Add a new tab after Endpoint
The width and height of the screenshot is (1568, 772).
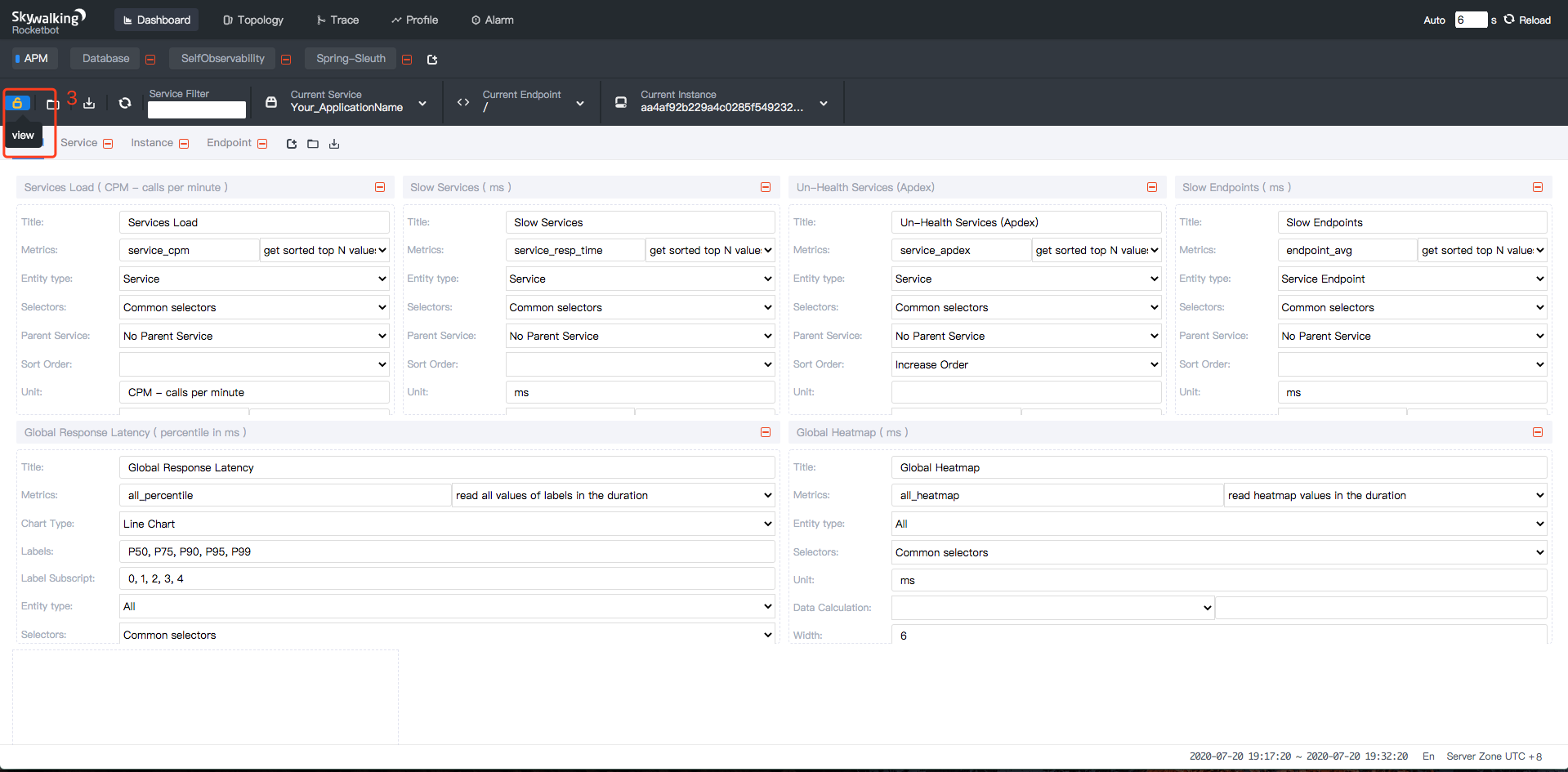click(x=292, y=144)
